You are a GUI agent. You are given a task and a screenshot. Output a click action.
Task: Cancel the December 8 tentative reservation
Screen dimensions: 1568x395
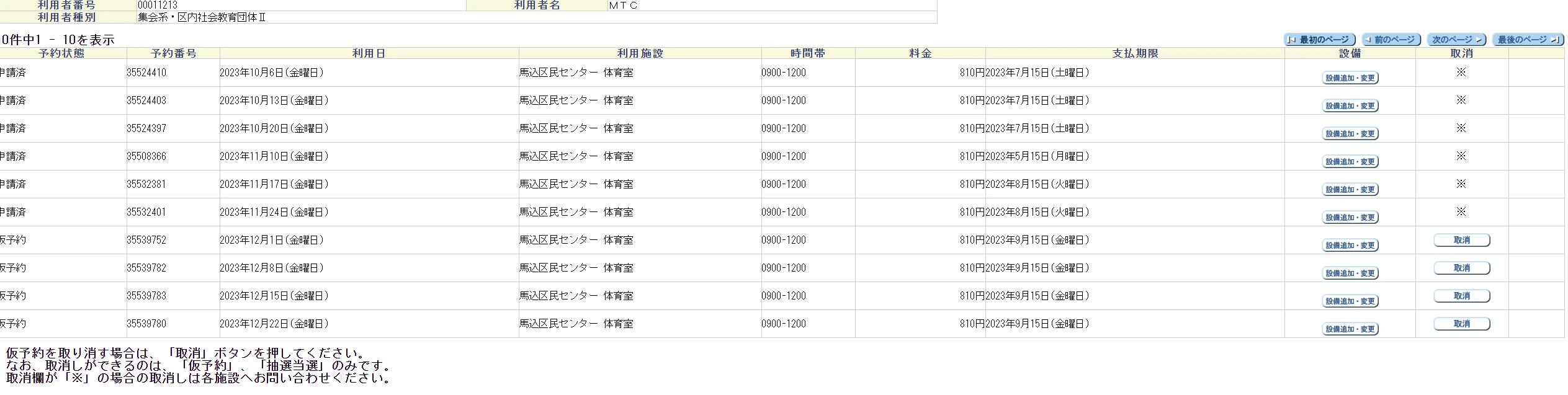[x=1461, y=269]
